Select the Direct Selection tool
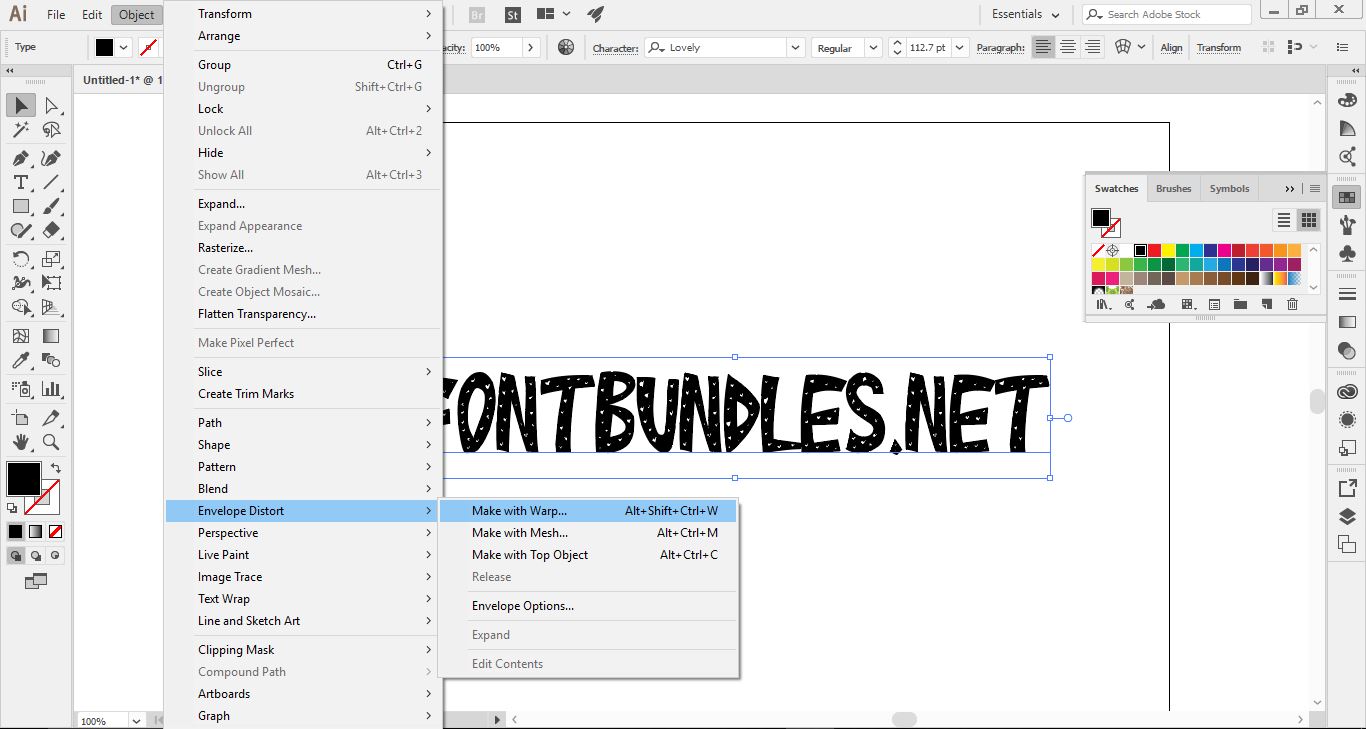Screen dimensions: 1366x729 [x=51, y=105]
